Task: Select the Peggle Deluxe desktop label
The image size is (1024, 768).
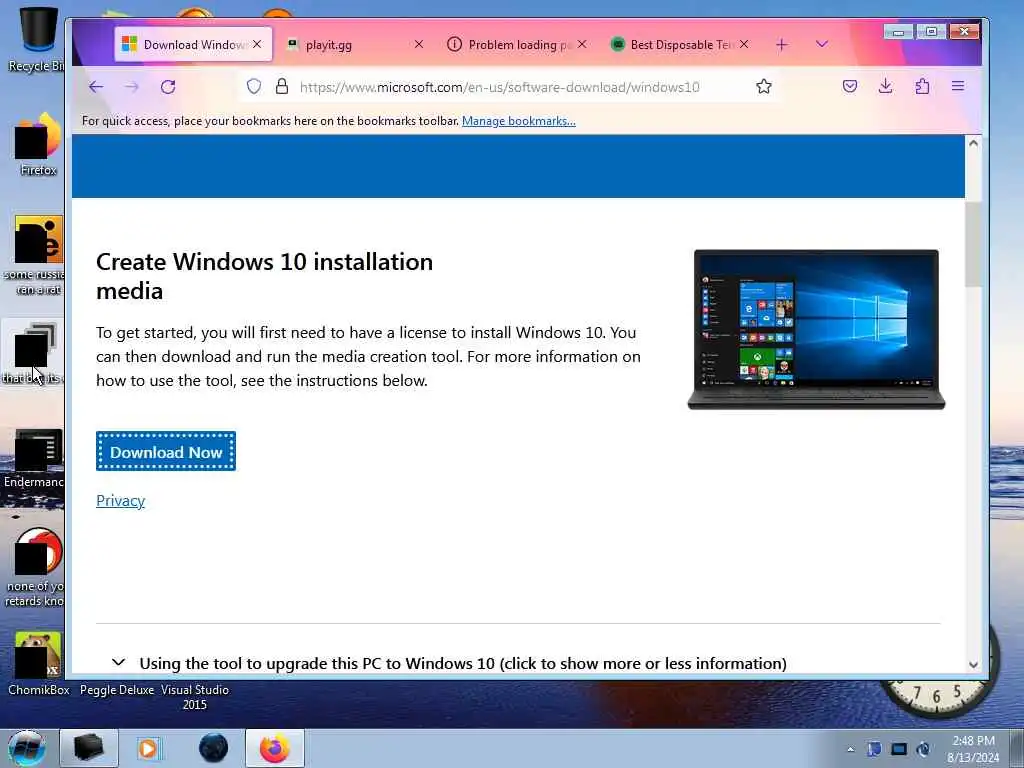Action: point(117,690)
